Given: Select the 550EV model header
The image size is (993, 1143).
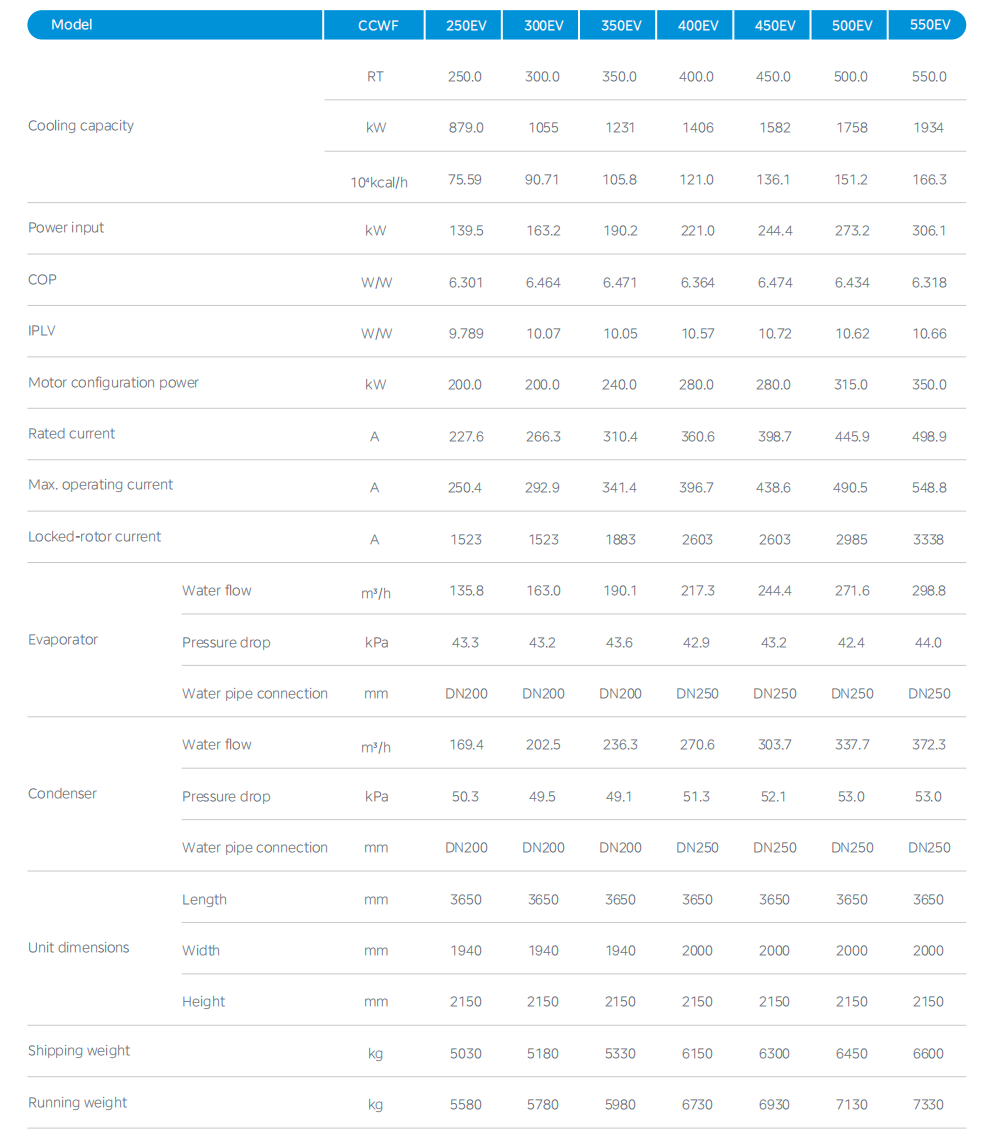Looking at the screenshot, I should point(929,25).
